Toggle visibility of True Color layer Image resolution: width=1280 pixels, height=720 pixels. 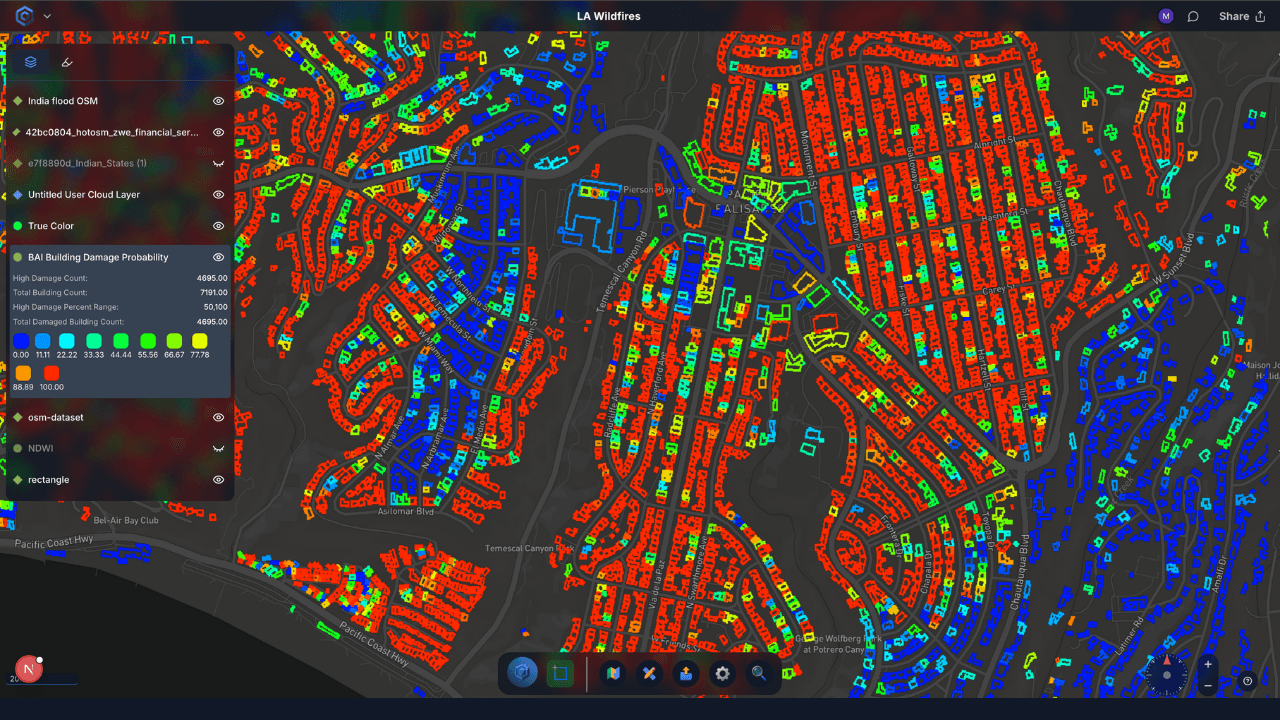click(218, 226)
